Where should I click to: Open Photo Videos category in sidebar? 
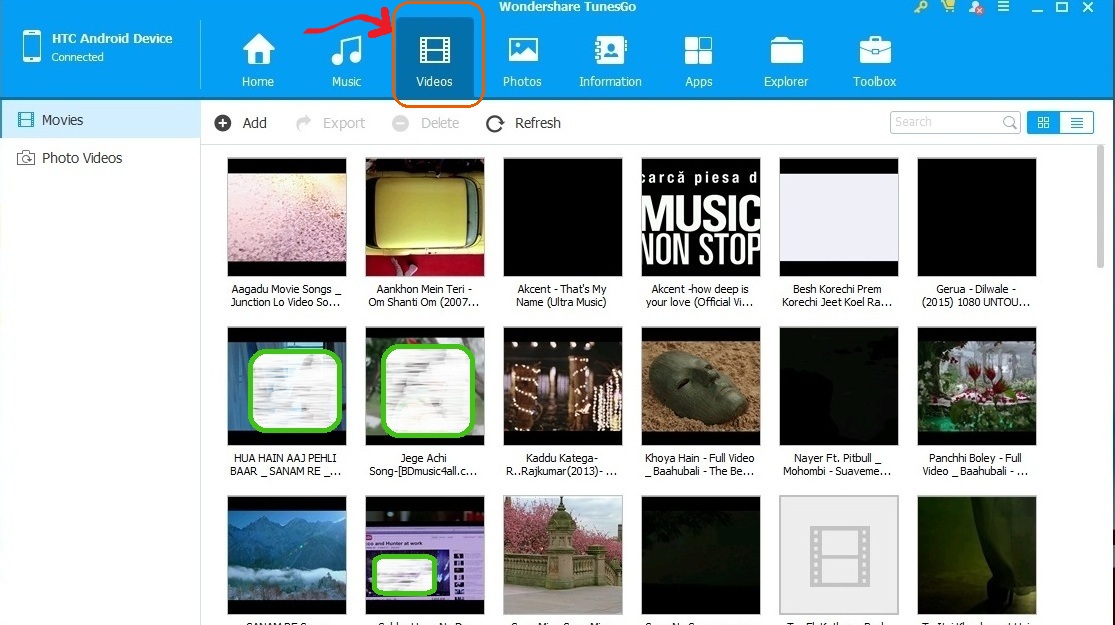(x=81, y=158)
